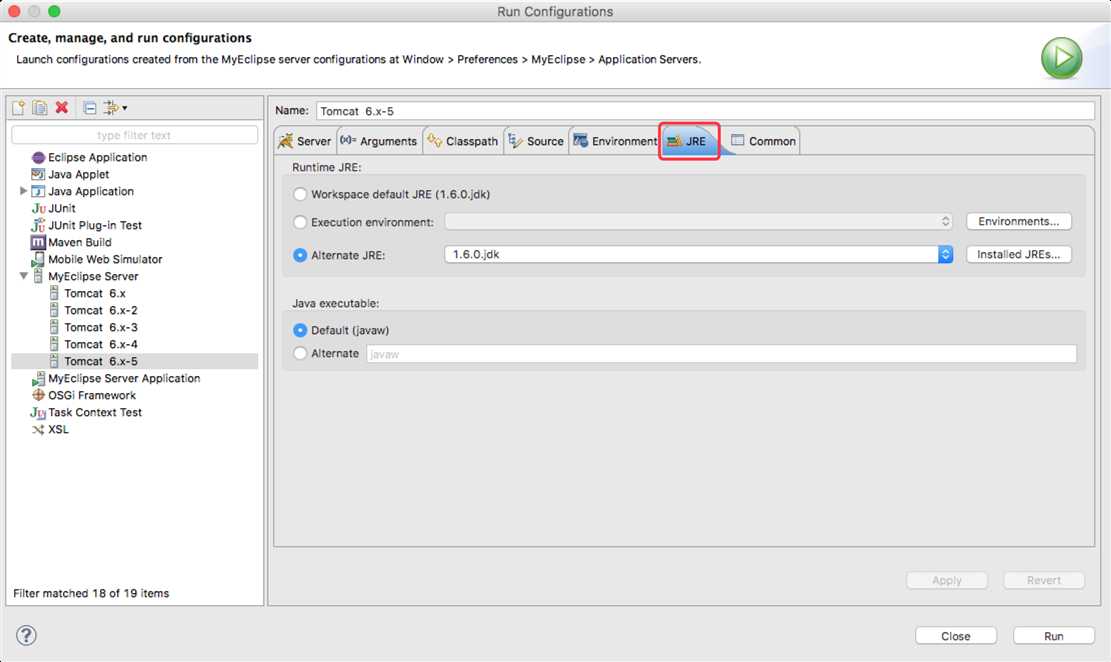Select the OSGi Framework icon
This screenshot has width=1111, height=662.
[x=38, y=395]
